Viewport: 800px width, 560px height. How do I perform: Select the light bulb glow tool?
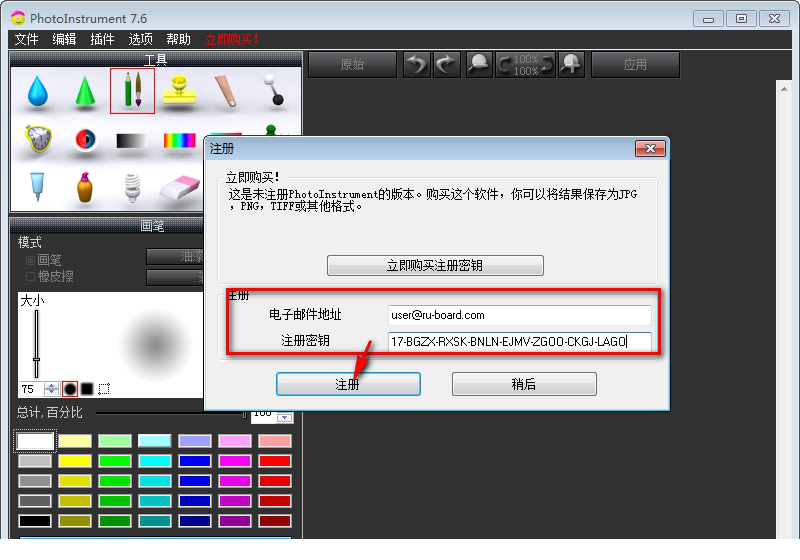132,187
